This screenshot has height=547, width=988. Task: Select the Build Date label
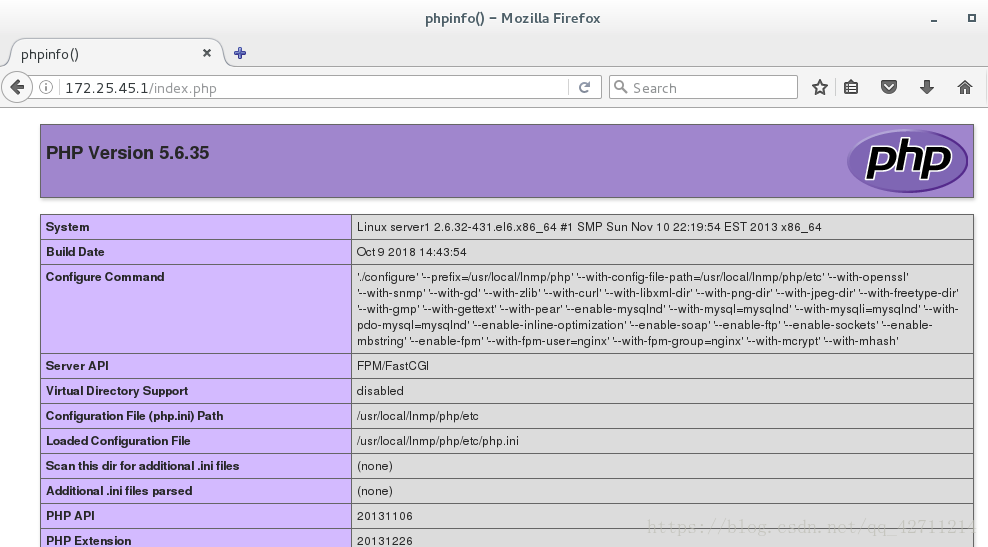[x=75, y=252]
